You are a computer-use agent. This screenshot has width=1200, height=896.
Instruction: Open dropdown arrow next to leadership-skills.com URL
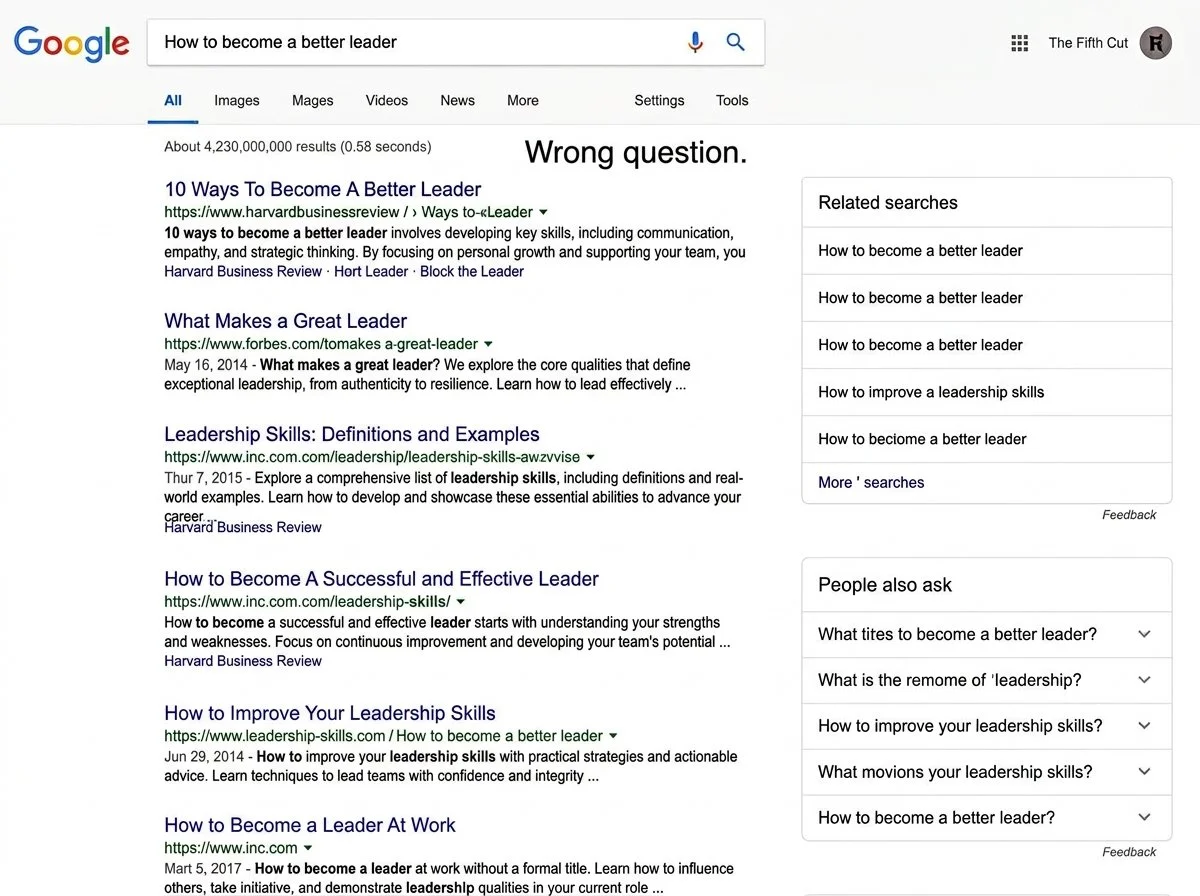point(613,736)
